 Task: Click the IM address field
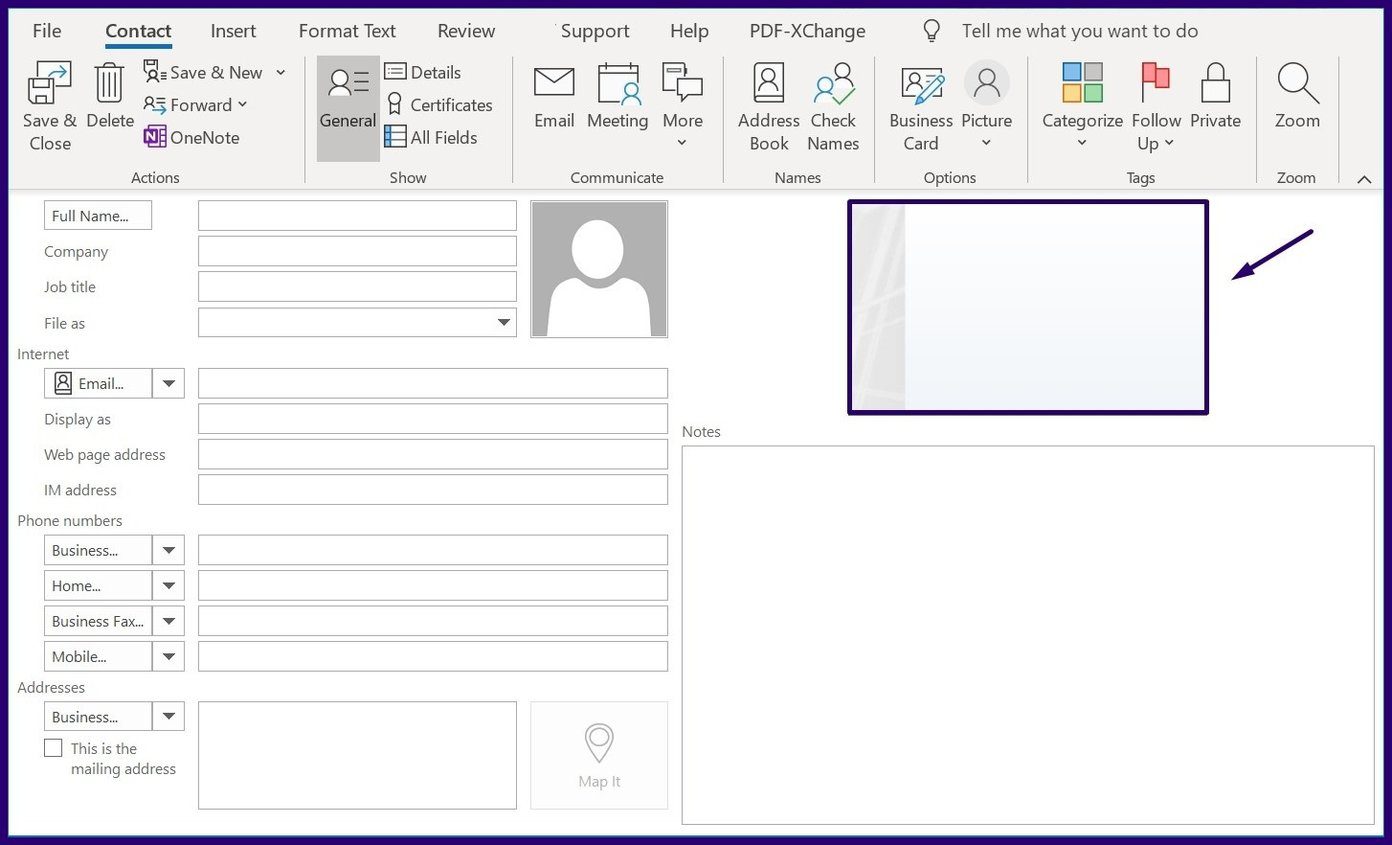pyautogui.click(x=433, y=490)
